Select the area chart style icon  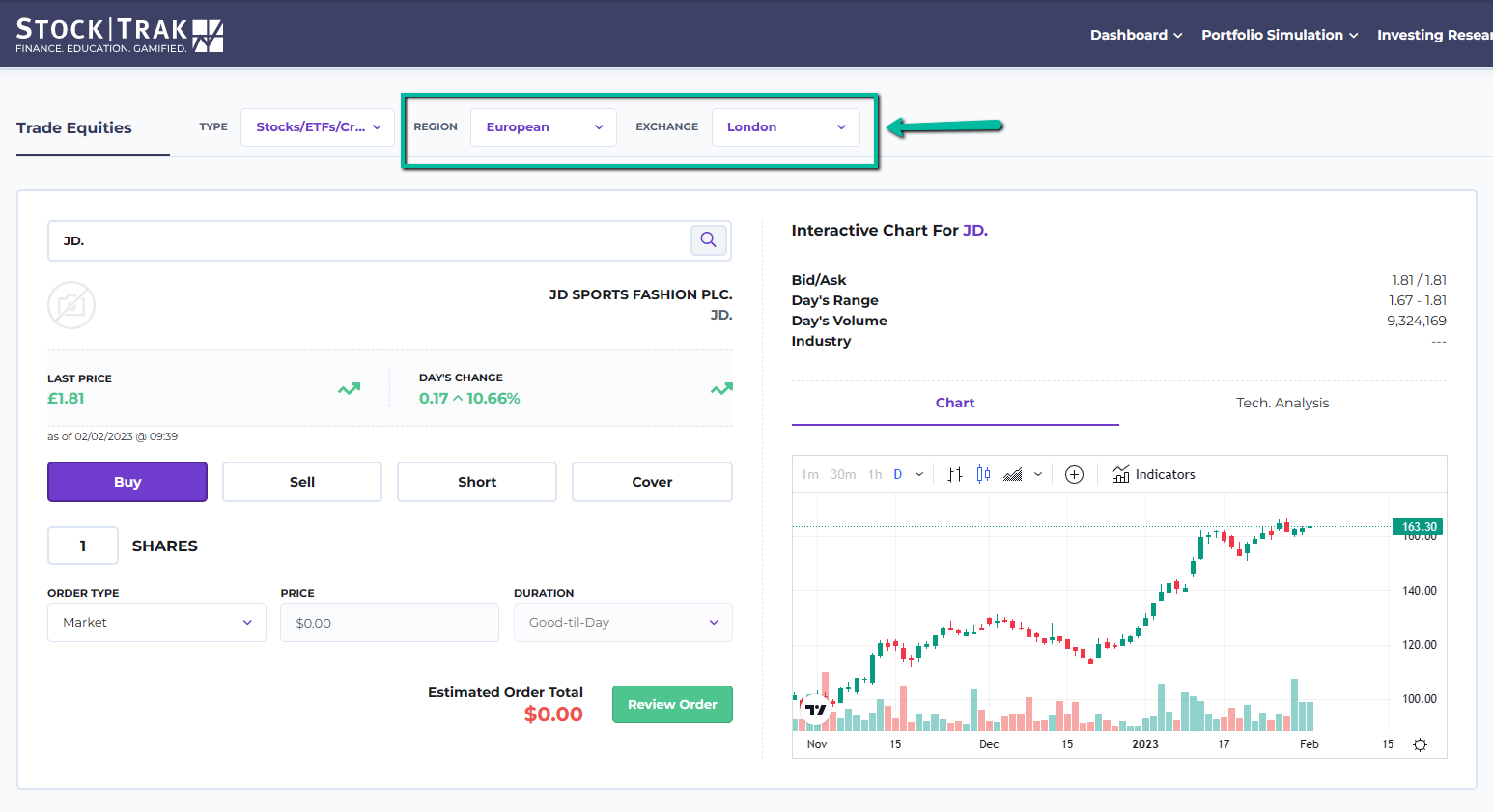pos(1012,474)
